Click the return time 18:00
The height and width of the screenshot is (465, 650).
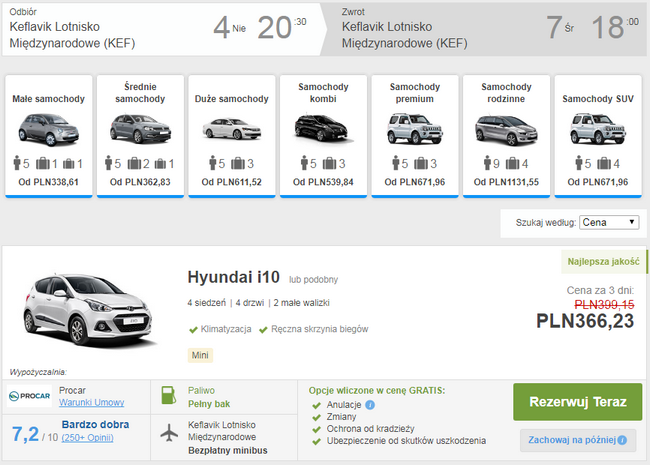click(615, 27)
